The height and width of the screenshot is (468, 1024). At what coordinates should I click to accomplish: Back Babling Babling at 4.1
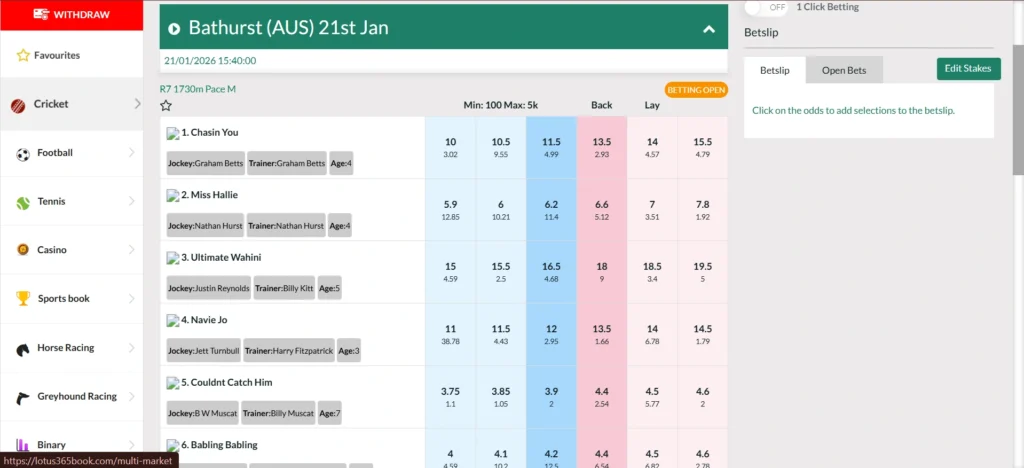501,448
